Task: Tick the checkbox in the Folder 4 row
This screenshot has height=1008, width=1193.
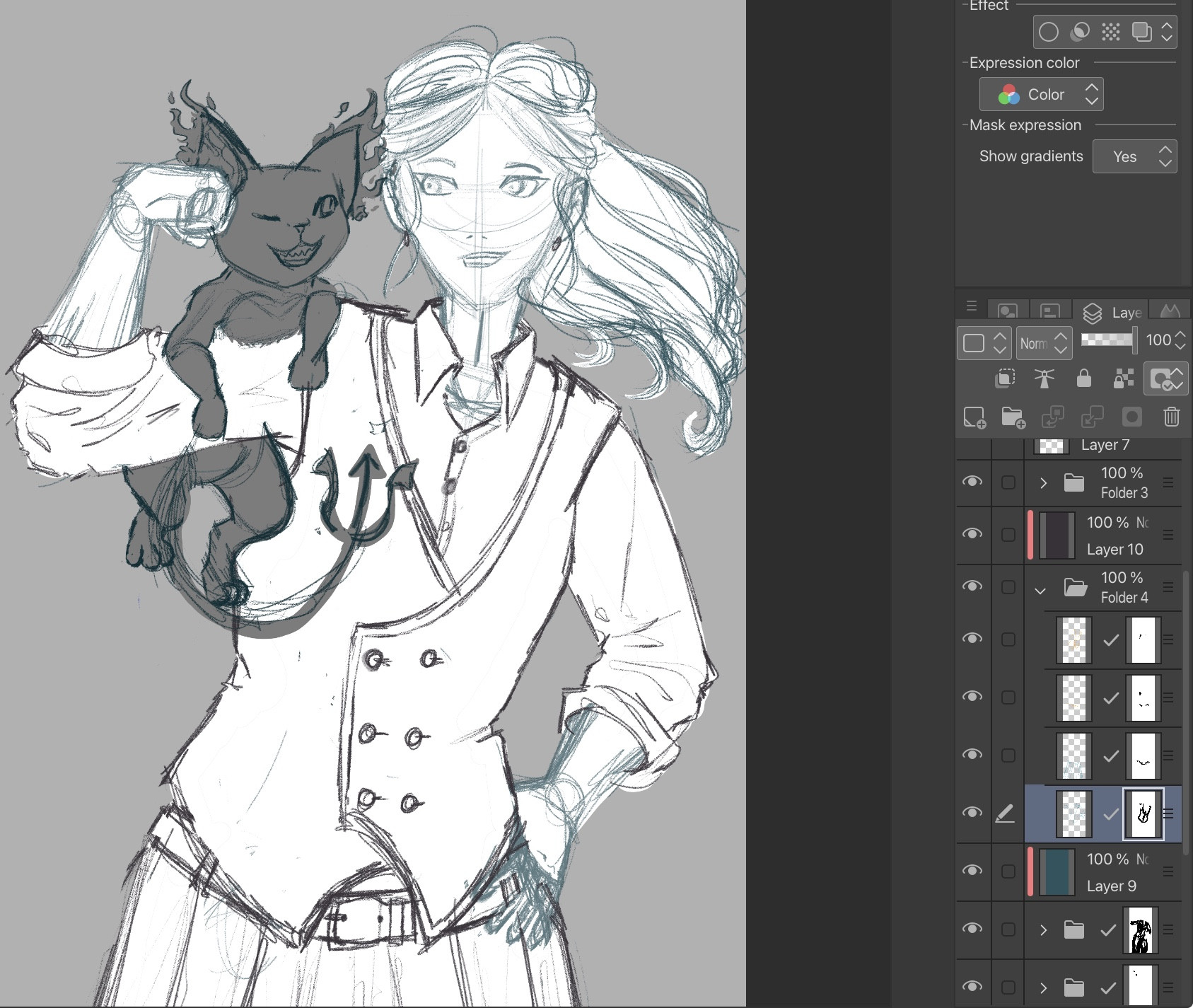Action: [1008, 588]
